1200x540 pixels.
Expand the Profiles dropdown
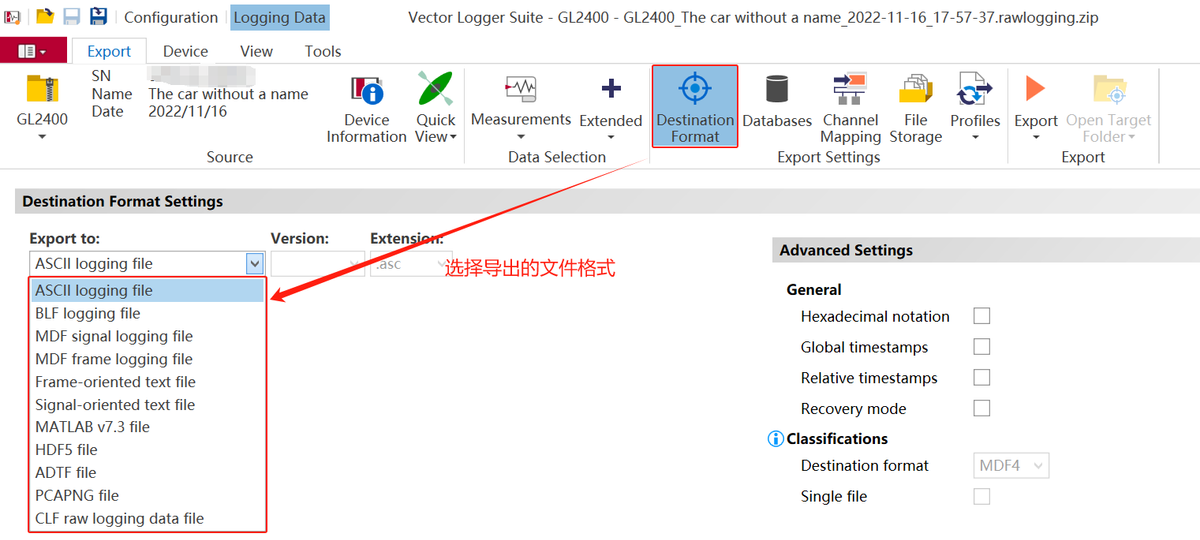[x=975, y=137]
